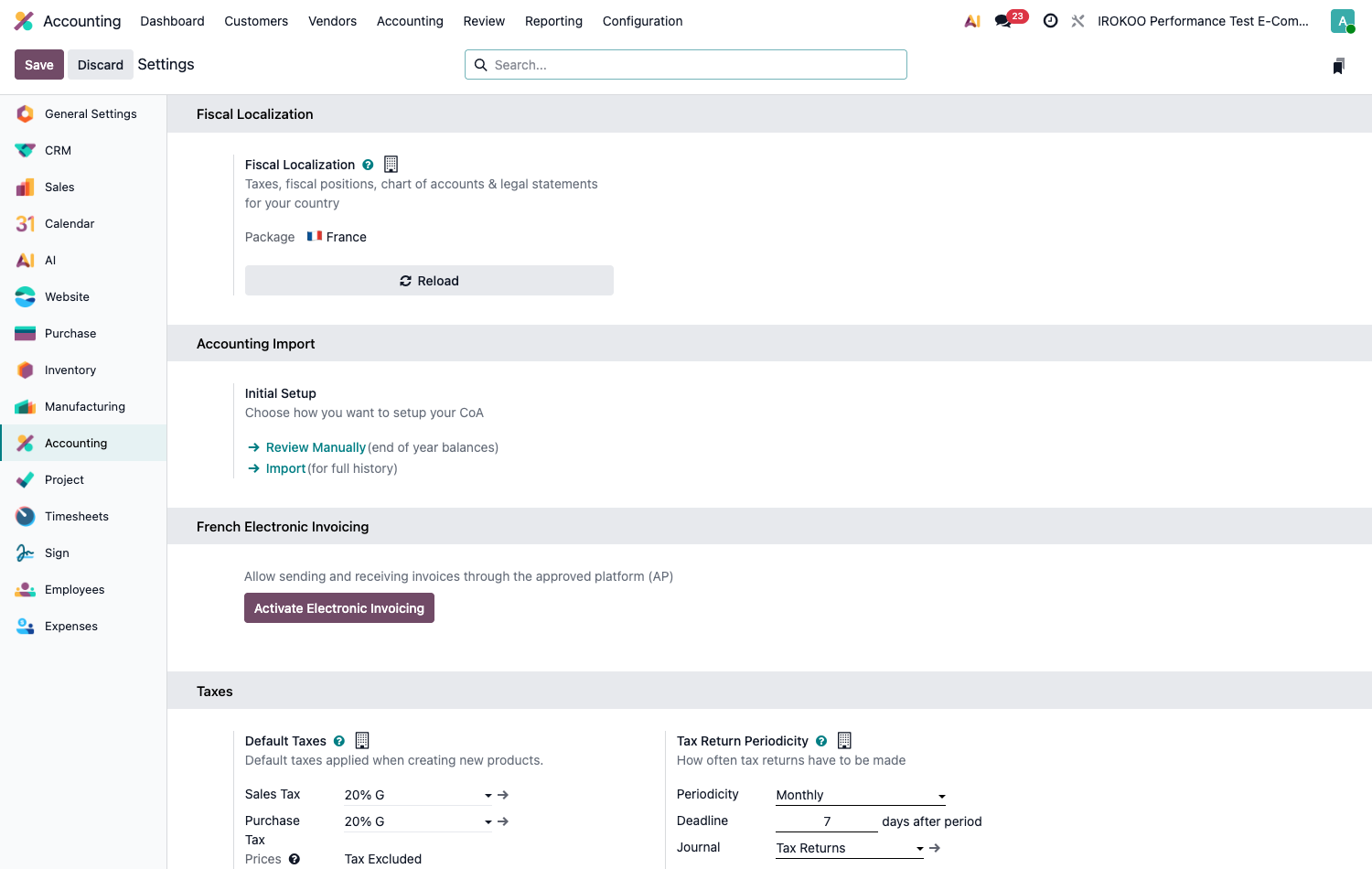Open the Configuration menu
Screen dimensions: 1372x869
[x=642, y=21]
